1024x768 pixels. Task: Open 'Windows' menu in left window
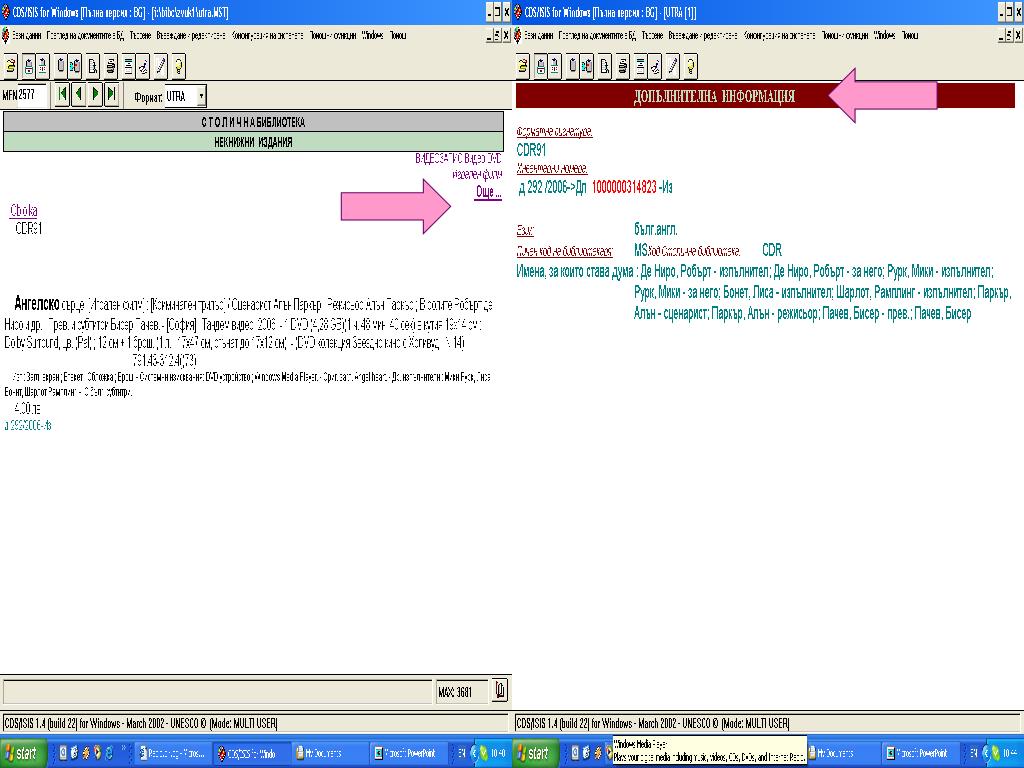click(x=373, y=35)
